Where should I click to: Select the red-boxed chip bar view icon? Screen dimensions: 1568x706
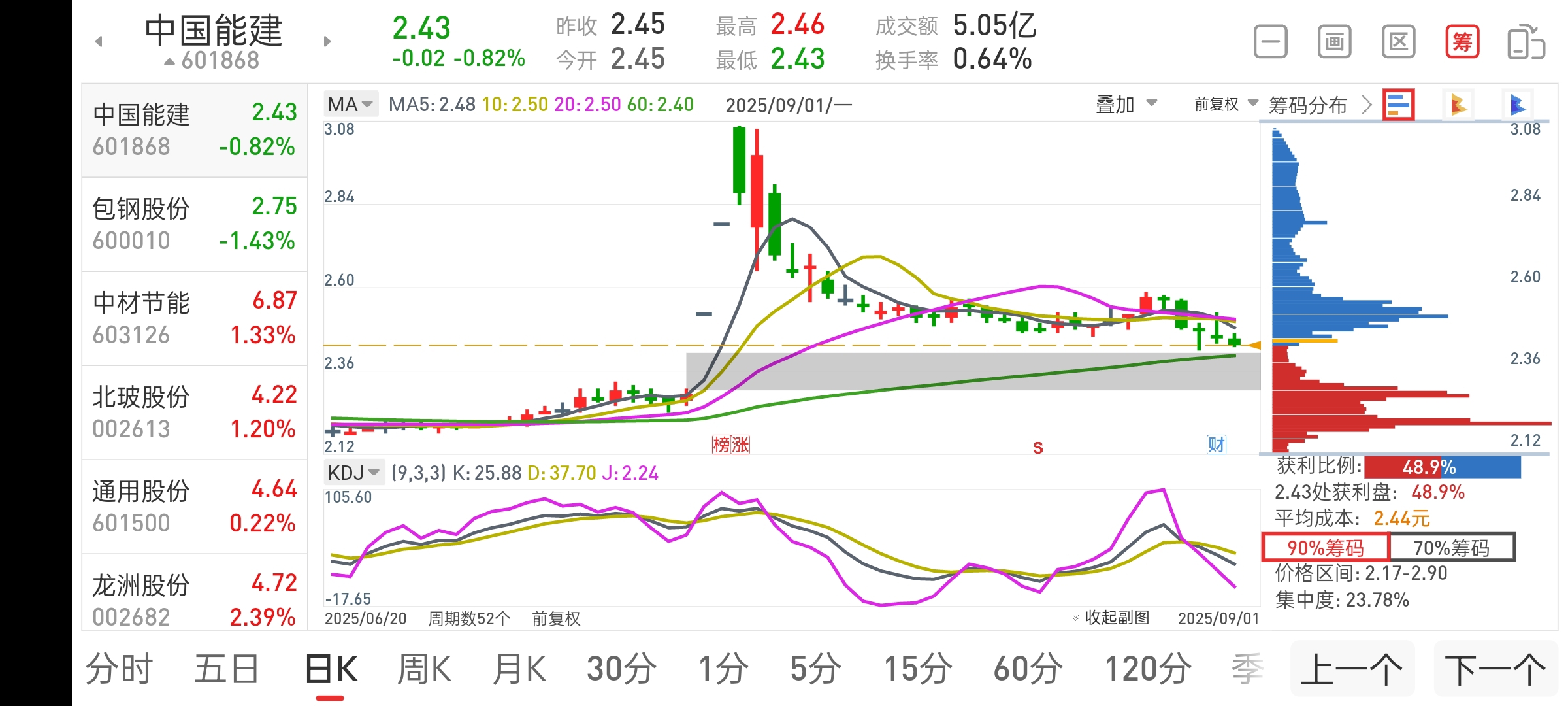click(1399, 105)
